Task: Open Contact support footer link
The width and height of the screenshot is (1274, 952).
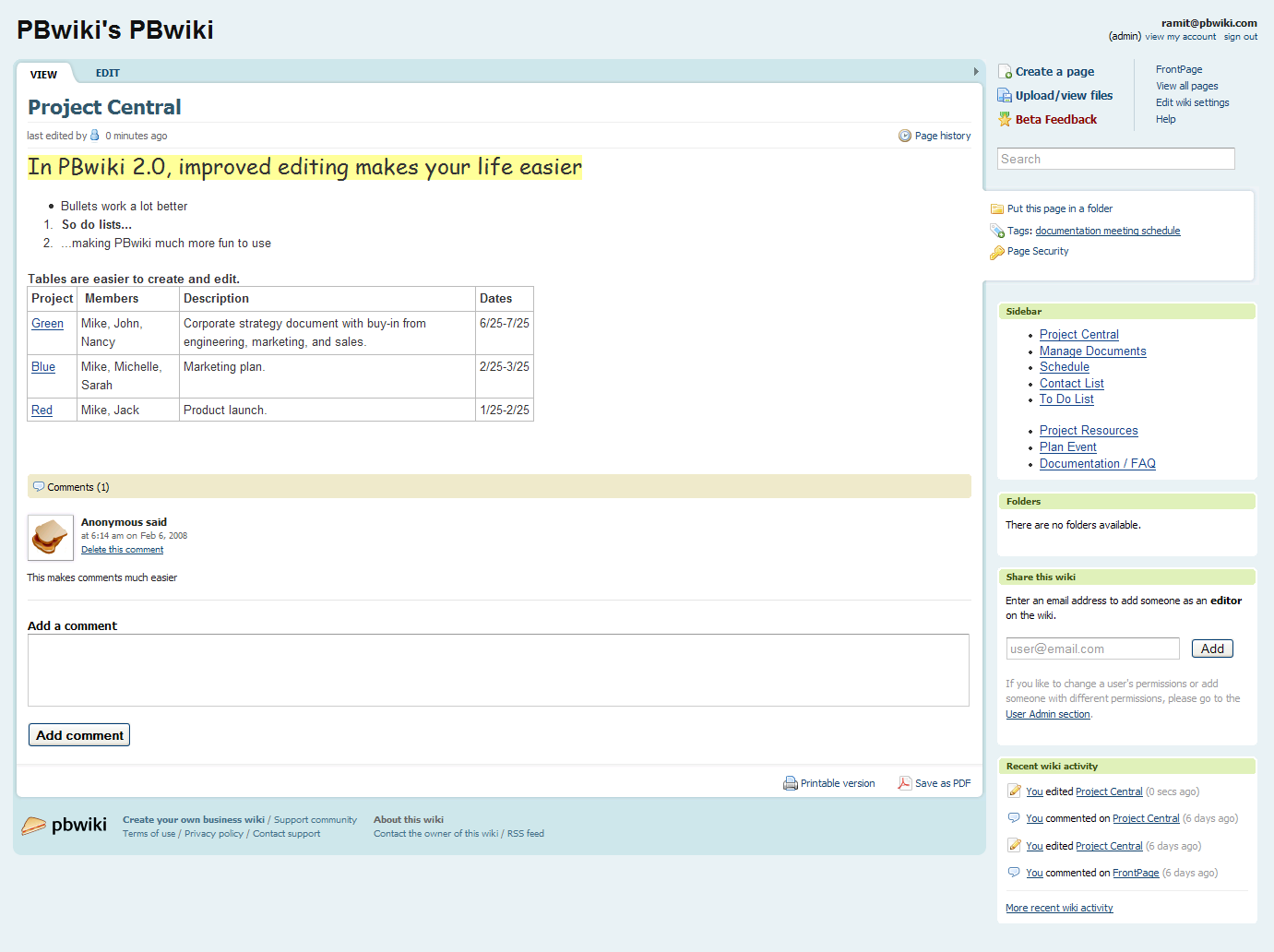Action: coord(287,834)
